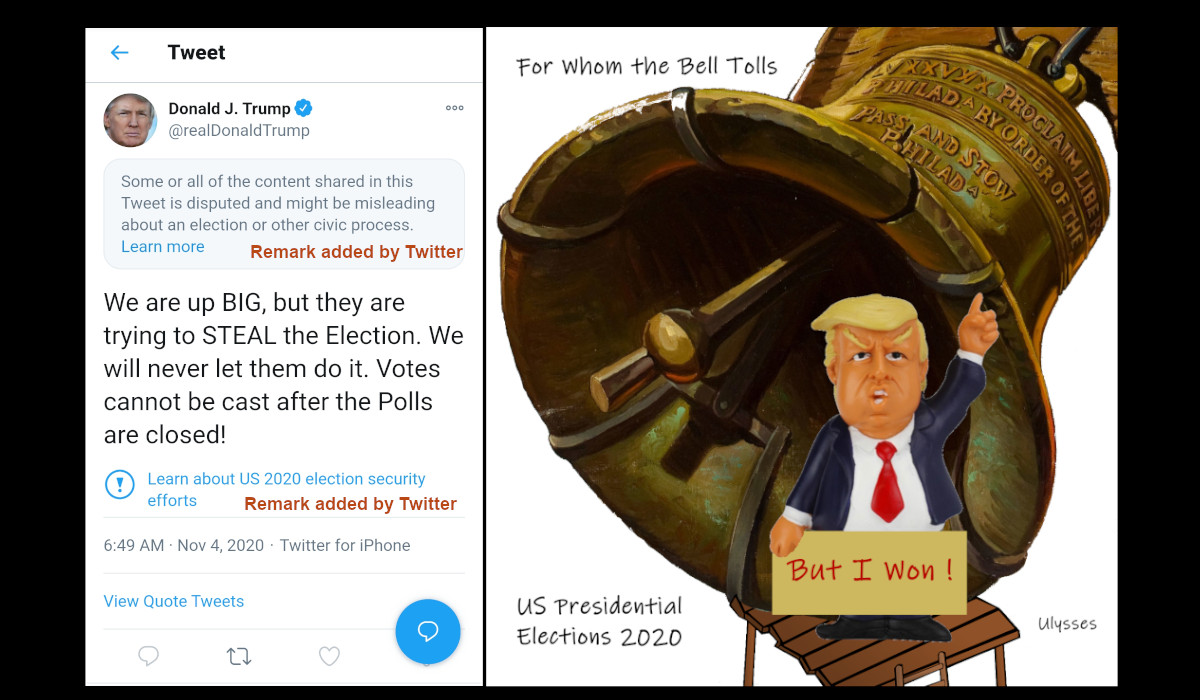Click the exclamation info circle icon
Viewport: 1200px width, 700px height.
(x=119, y=485)
